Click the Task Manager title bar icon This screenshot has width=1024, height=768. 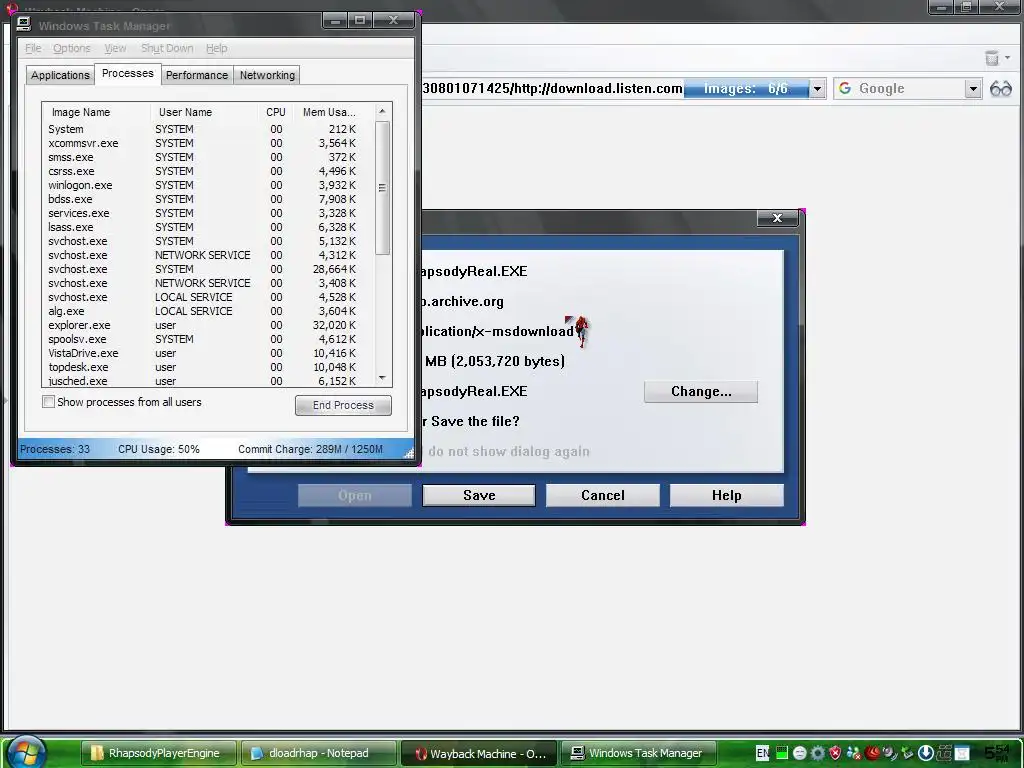pos(24,25)
